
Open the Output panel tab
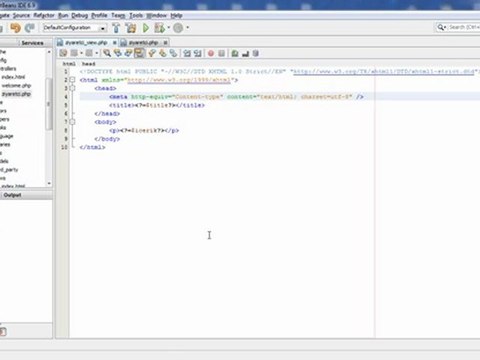12,195
